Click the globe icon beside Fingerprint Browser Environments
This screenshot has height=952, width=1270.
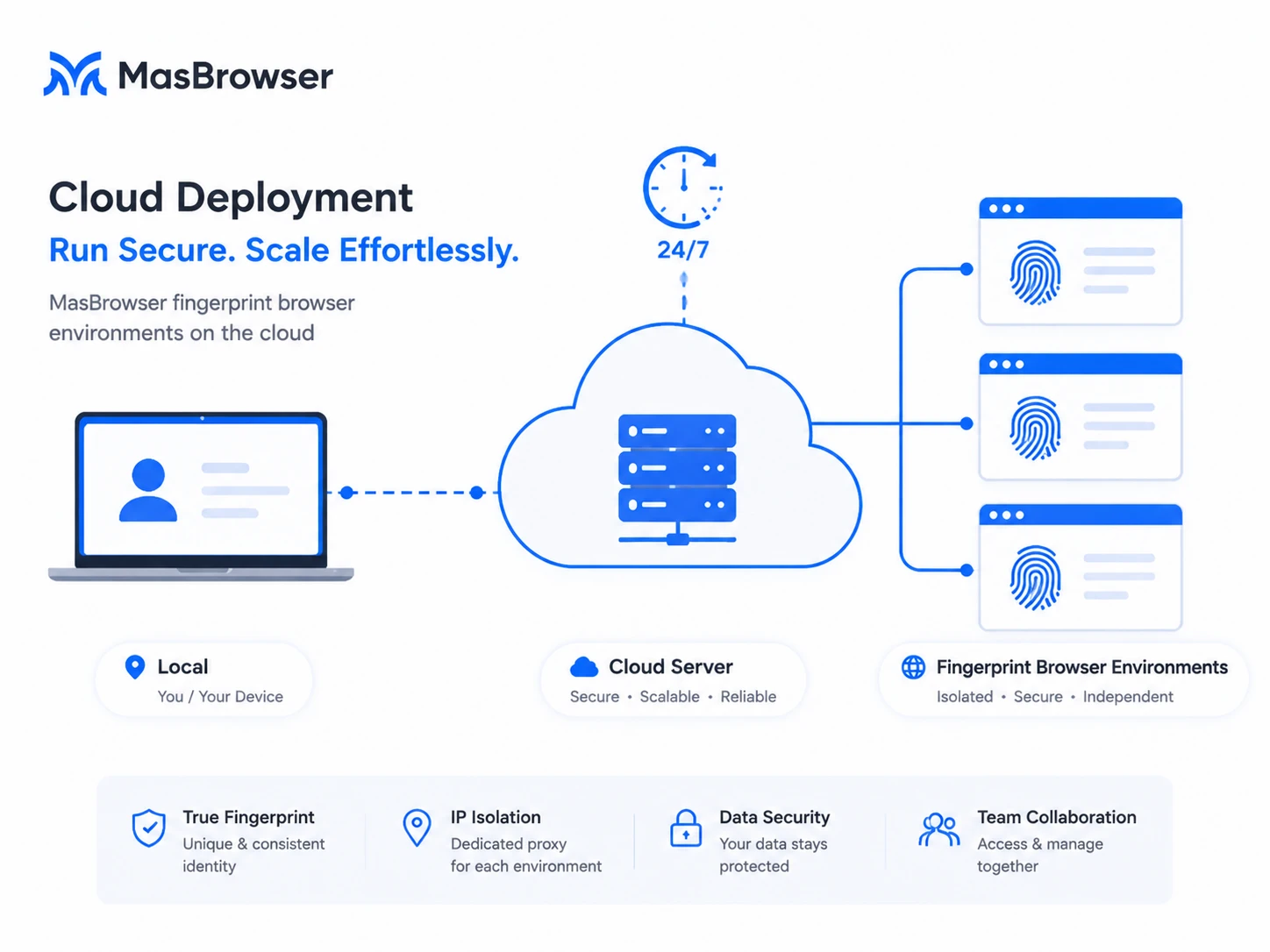913,667
